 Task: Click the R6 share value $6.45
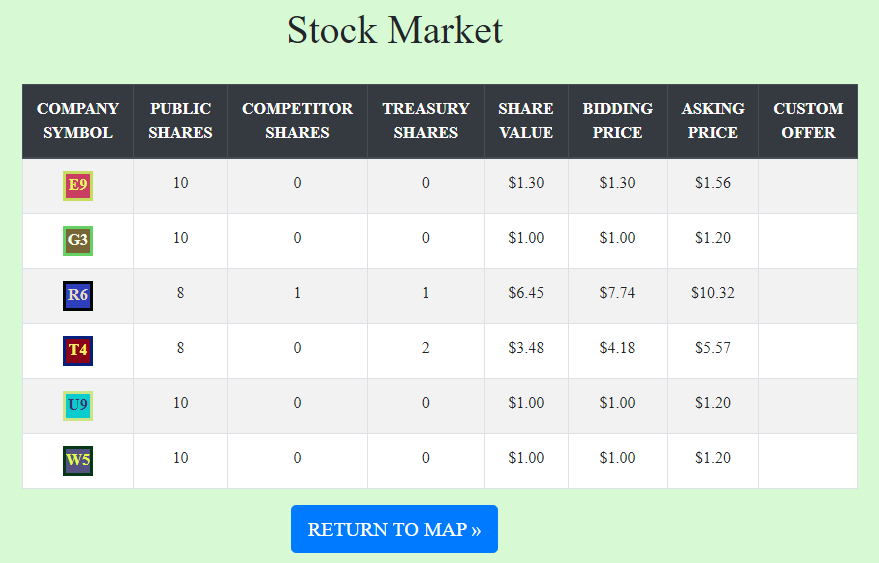pos(526,293)
